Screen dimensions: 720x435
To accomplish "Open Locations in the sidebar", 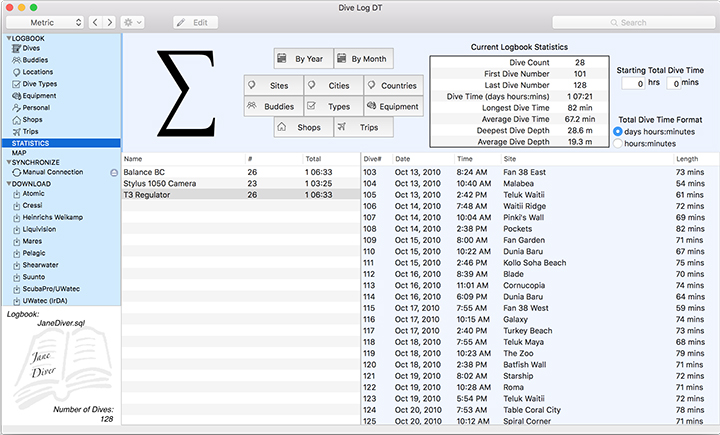I will 38,72.
